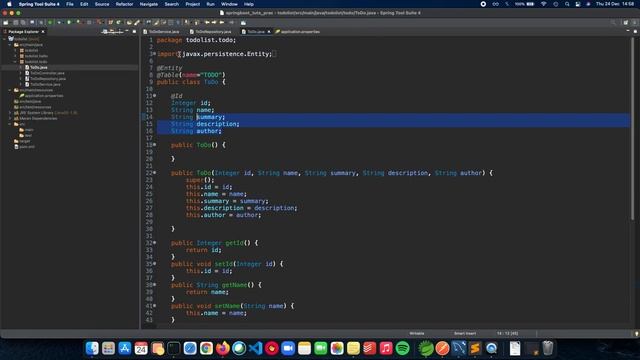The image size is (640, 360).
Task: Open the Project menu
Action: point(193,4)
